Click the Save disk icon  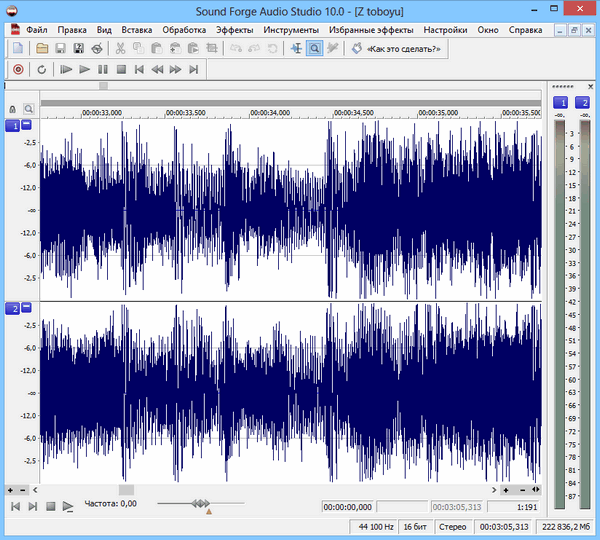pyautogui.click(x=60, y=48)
